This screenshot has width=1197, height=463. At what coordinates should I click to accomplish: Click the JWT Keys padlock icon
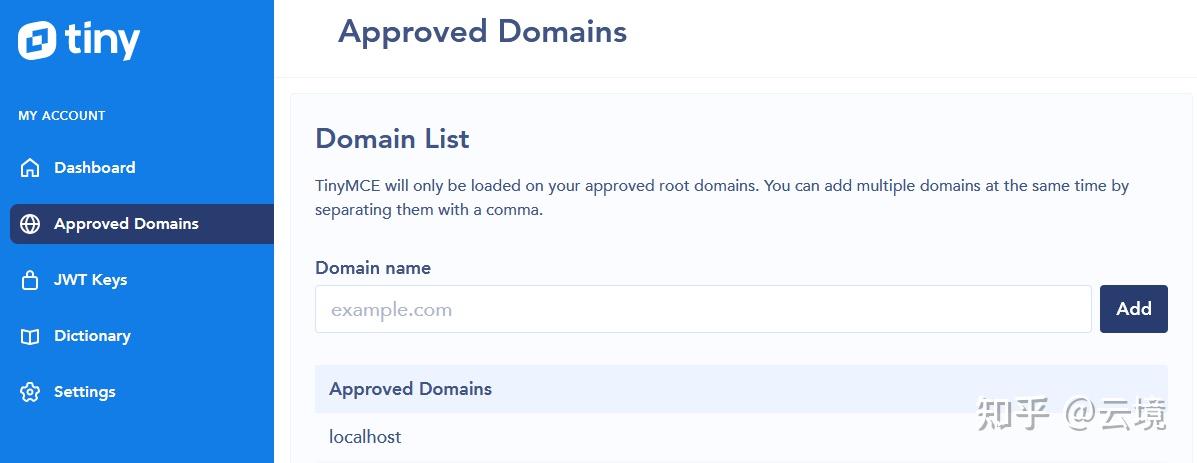30,280
